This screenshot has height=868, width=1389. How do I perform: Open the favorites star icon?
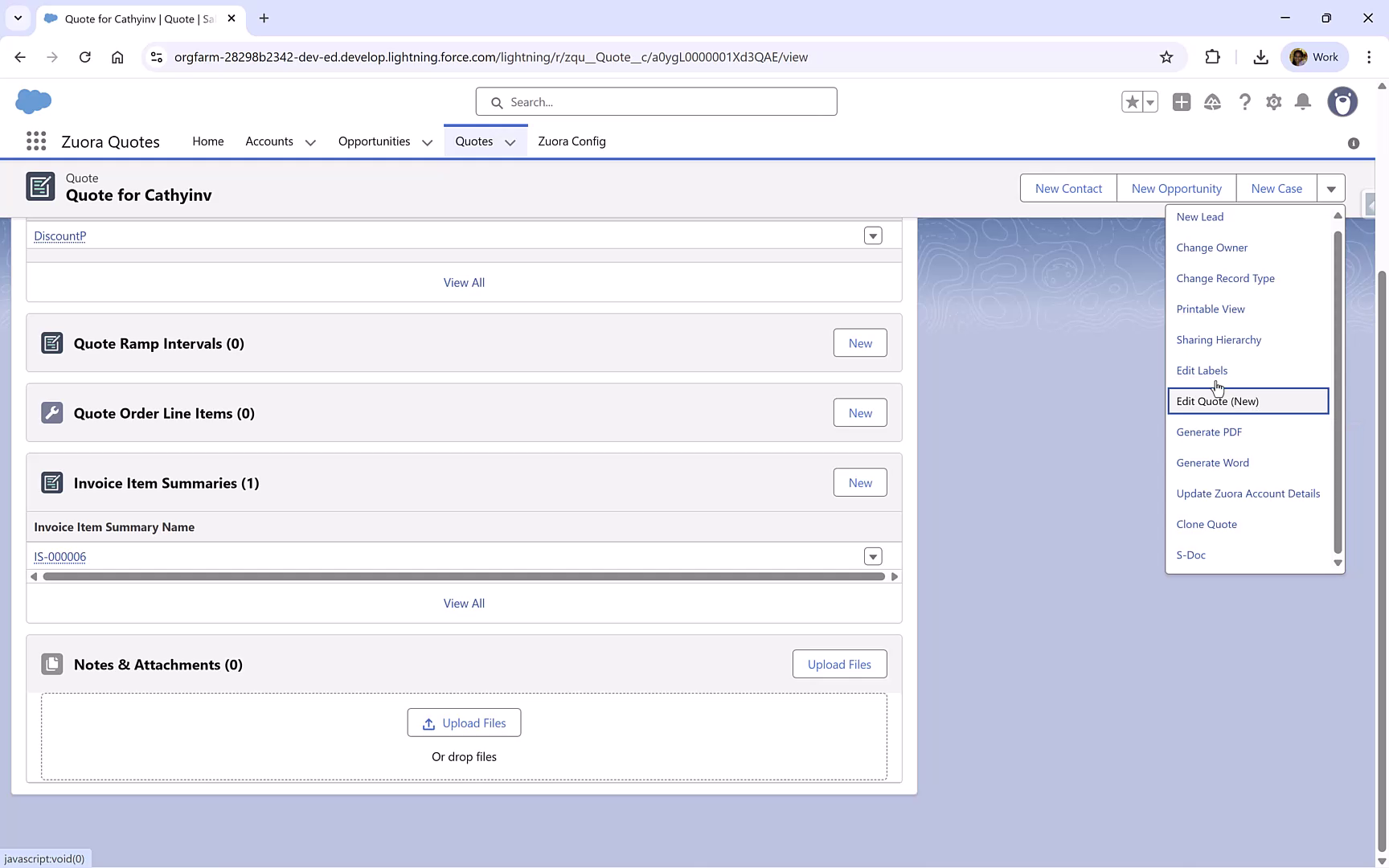point(1132,102)
